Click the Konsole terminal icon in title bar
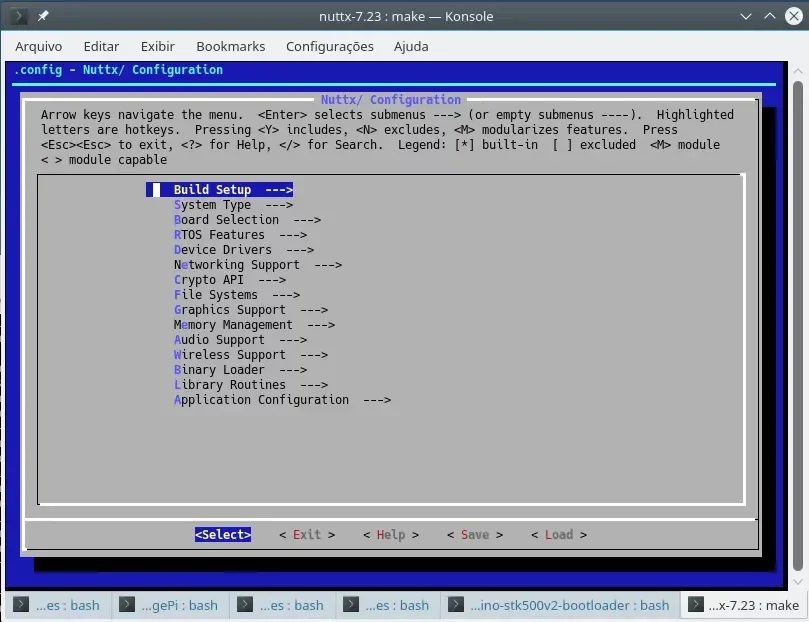 (19, 16)
